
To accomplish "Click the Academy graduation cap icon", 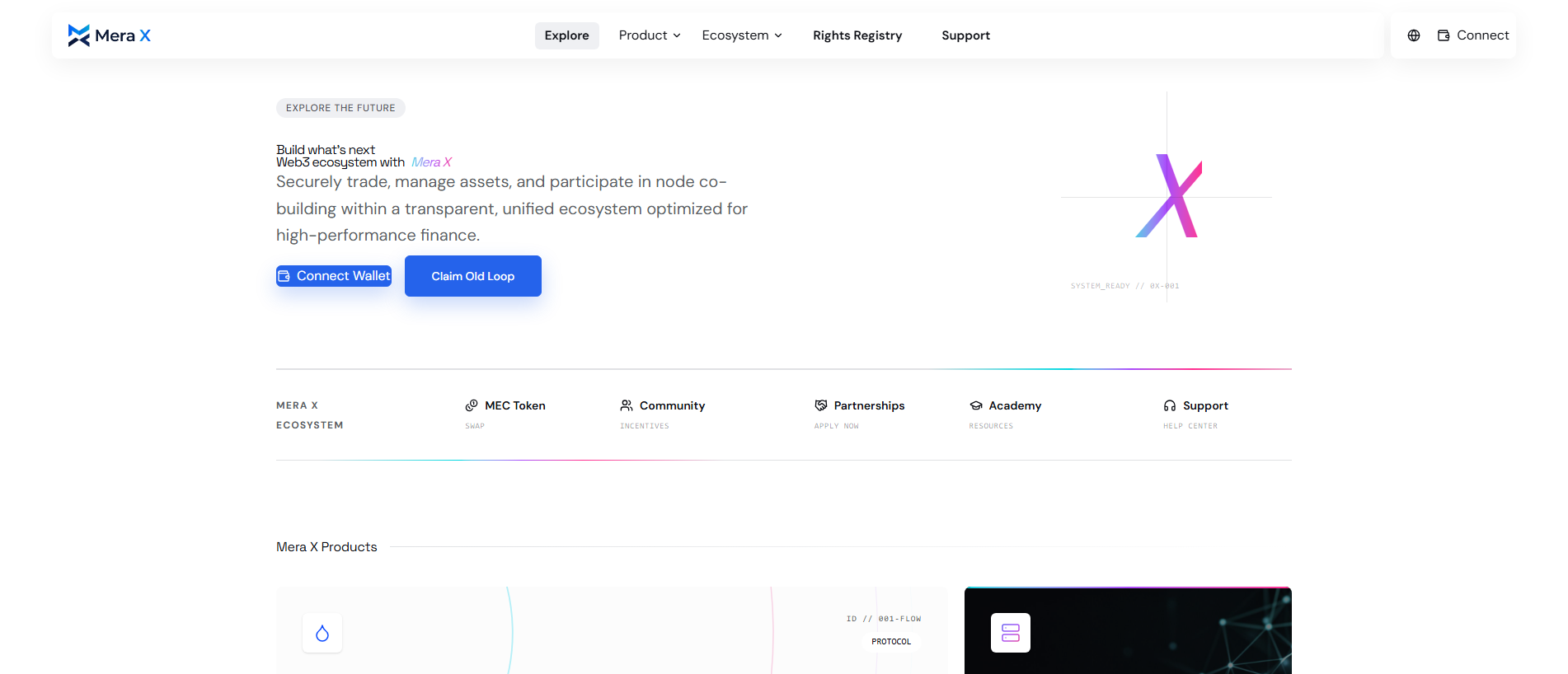I will [976, 405].
